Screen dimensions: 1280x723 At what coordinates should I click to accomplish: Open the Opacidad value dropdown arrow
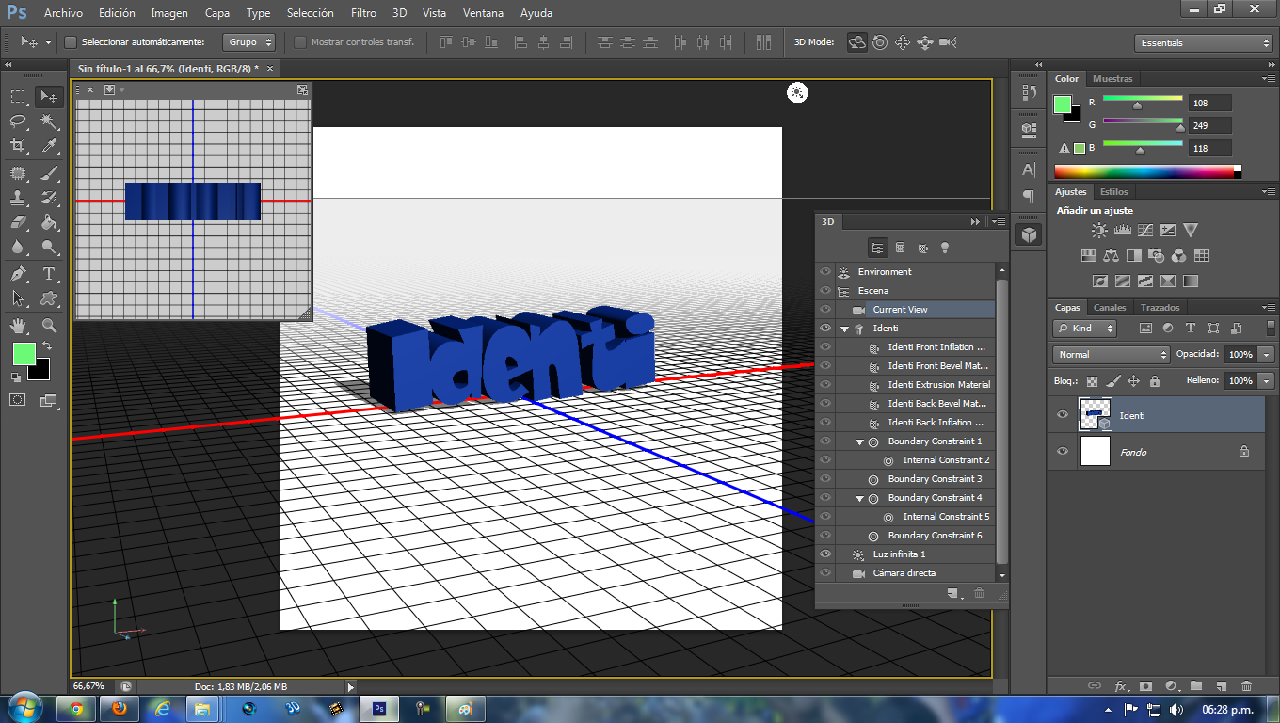click(x=1267, y=354)
